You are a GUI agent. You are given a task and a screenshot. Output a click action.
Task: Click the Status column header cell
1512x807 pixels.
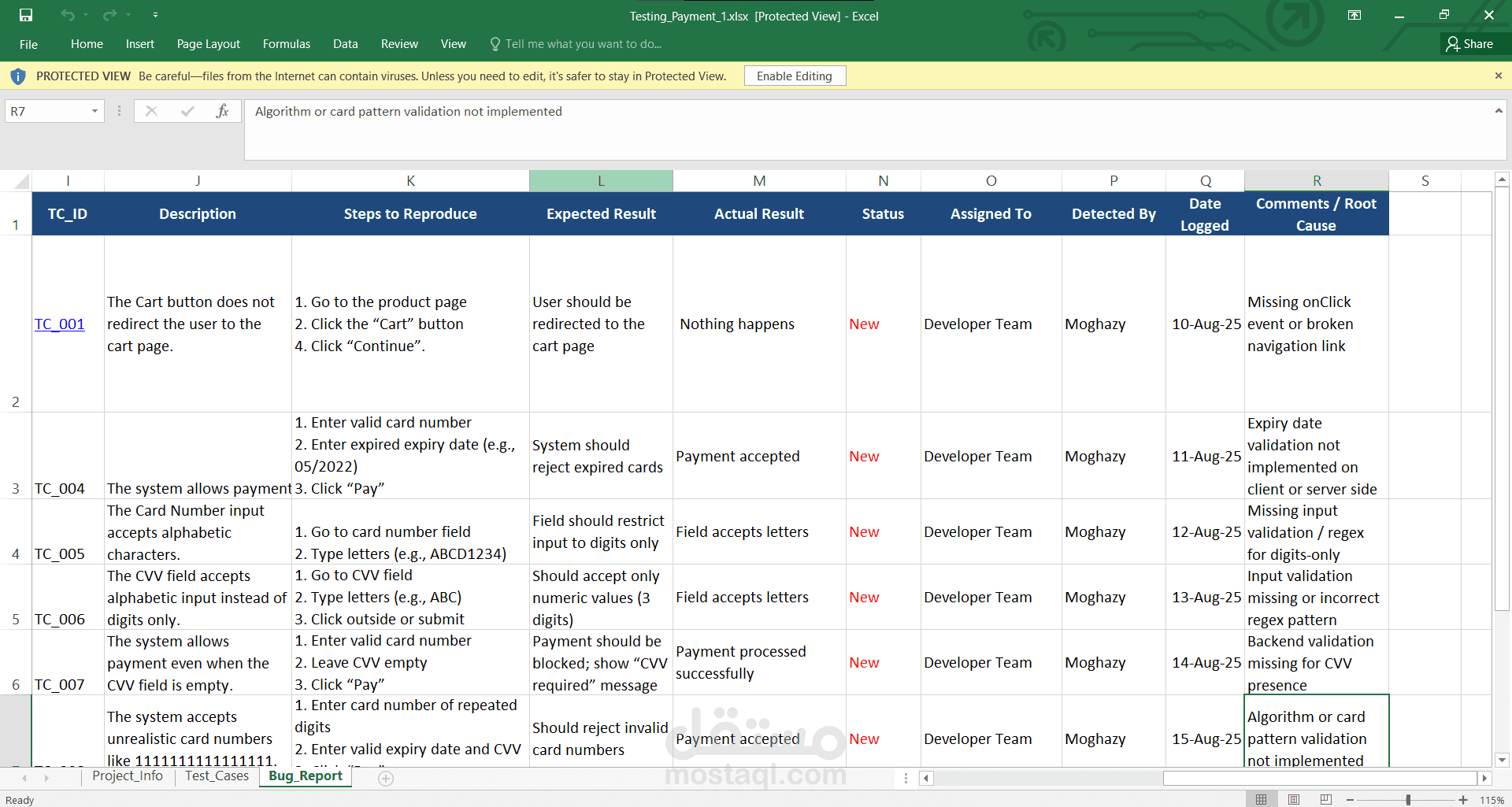pyautogui.click(x=883, y=213)
